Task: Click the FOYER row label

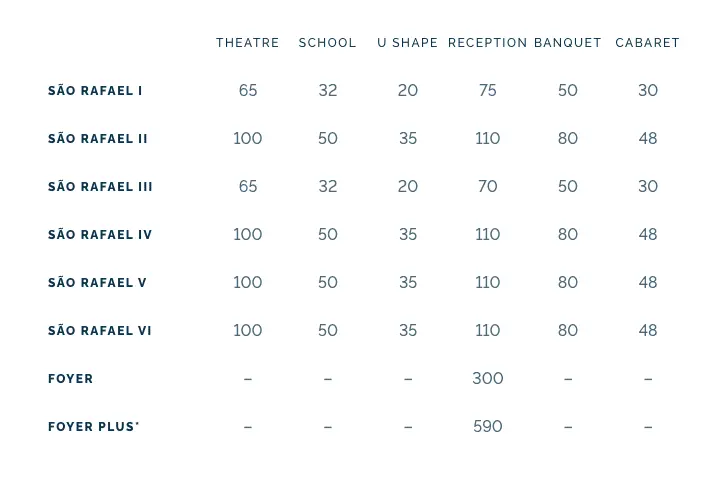Action: click(71, 379)
